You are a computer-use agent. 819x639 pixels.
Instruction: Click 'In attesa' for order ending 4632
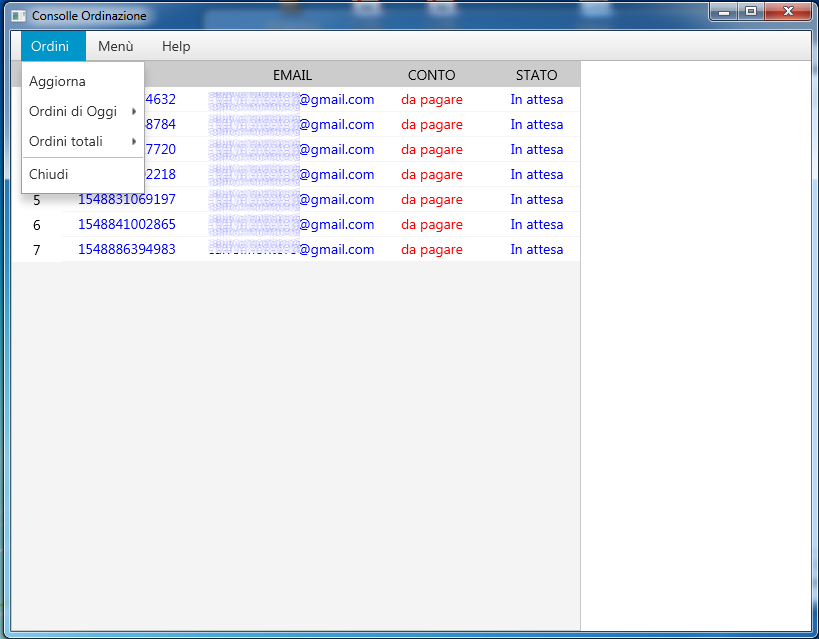coord(536,99)
